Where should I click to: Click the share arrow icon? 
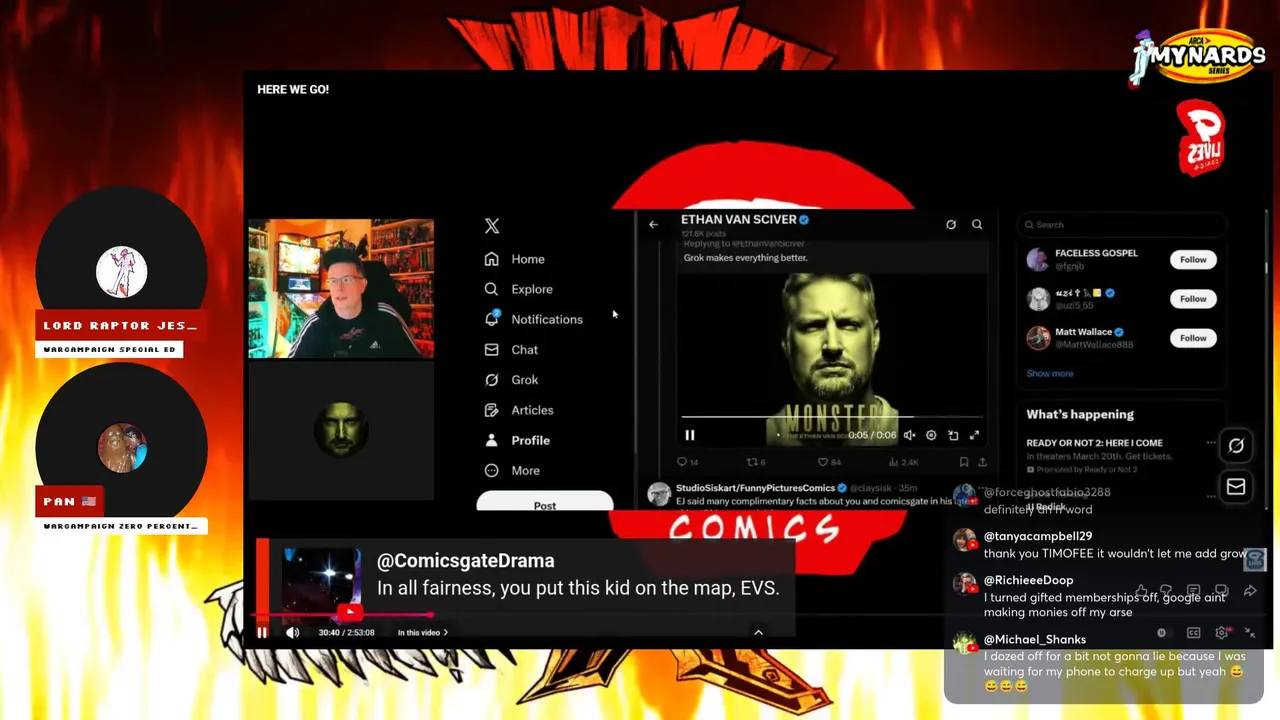coord(1250,591)
